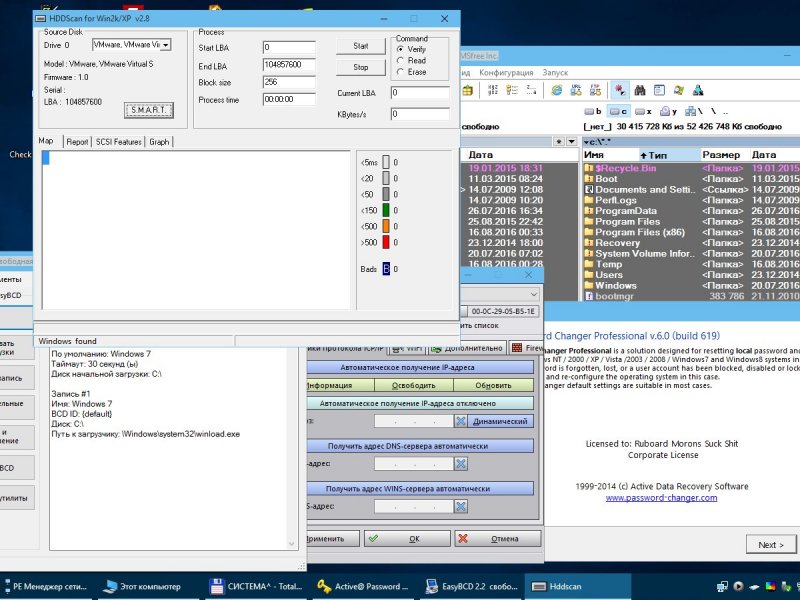This screenshot has height=600, width=800.
Task: Click the Start LBA input field
Action: tap(289, 47)
